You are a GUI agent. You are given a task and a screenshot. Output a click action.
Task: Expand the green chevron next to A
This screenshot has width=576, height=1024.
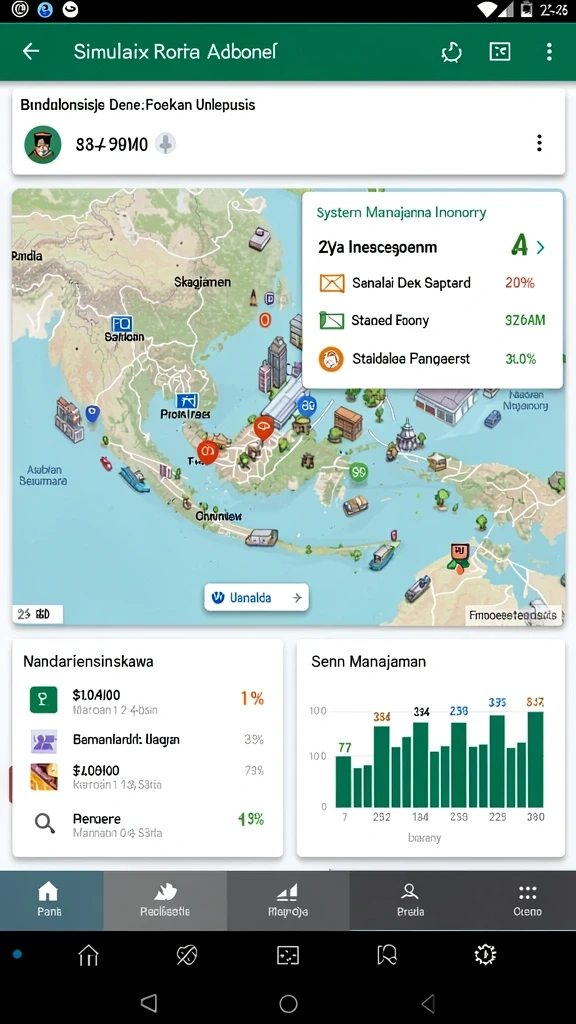(x=540, y=247)
